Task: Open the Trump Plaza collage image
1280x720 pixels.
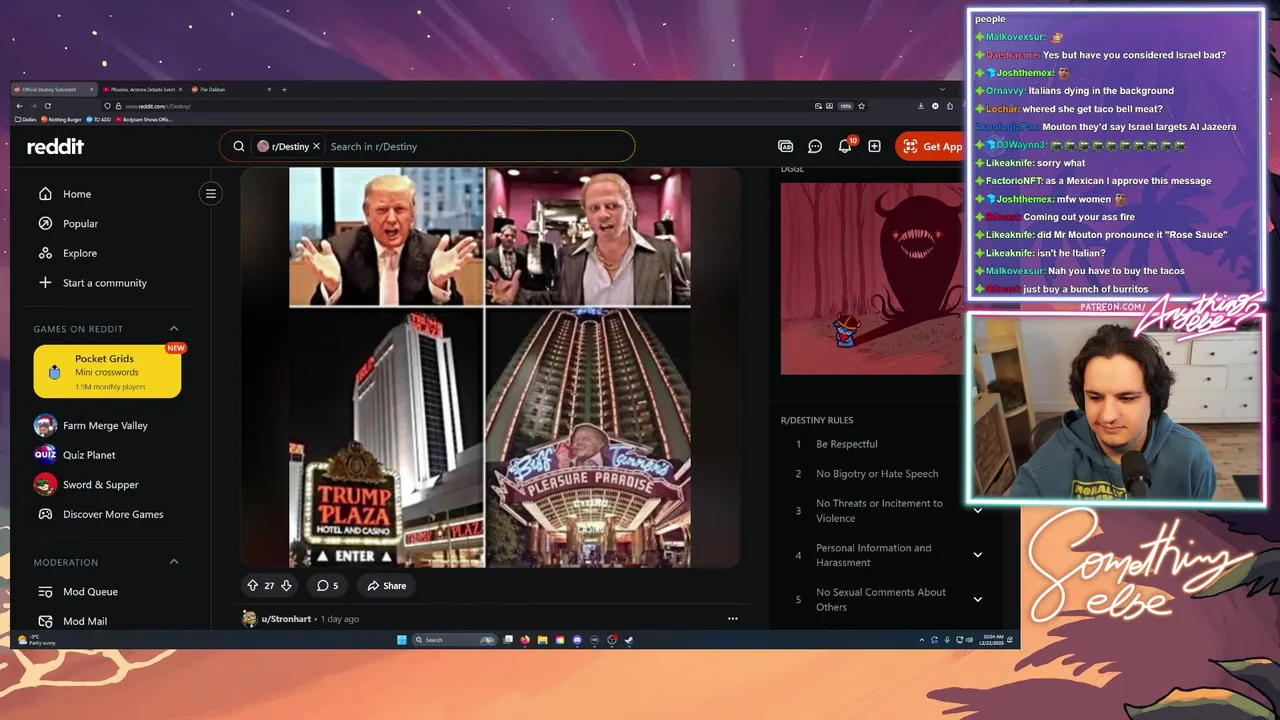Action: (490, 367)
